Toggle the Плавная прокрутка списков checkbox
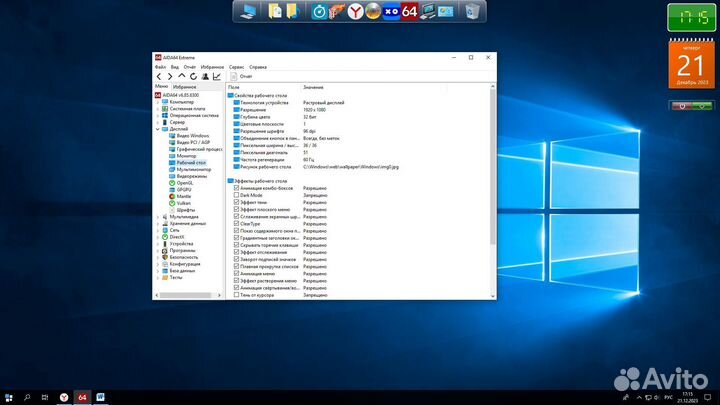The height and width of the screenshot is (405, 720). coord(236,266)
